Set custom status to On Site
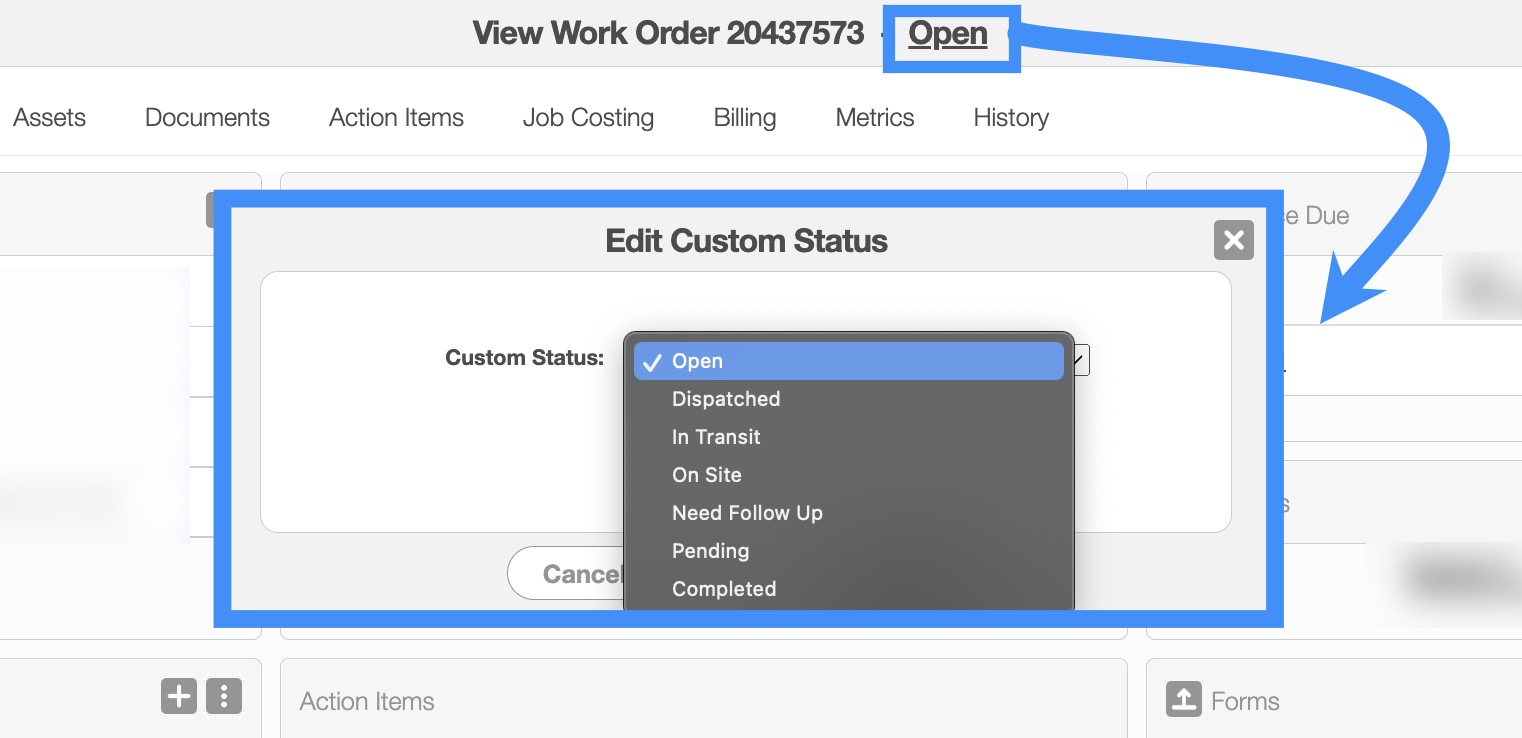The width and height of the screenshot is (1522, 738). [706, 475]
